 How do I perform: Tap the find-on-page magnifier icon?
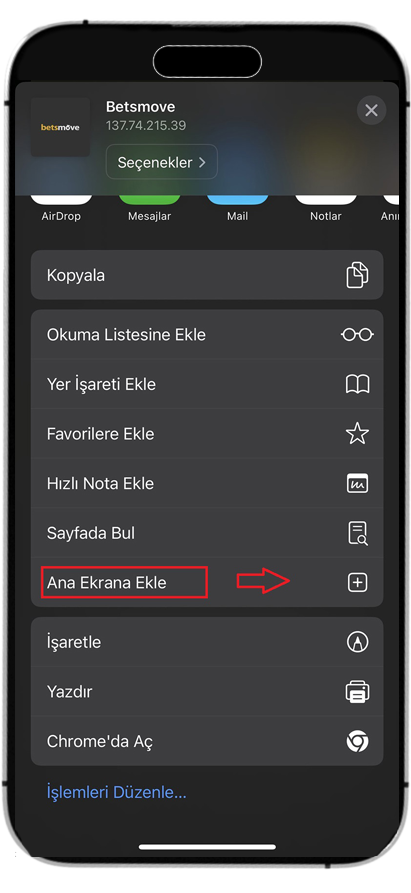coord(357,533)
